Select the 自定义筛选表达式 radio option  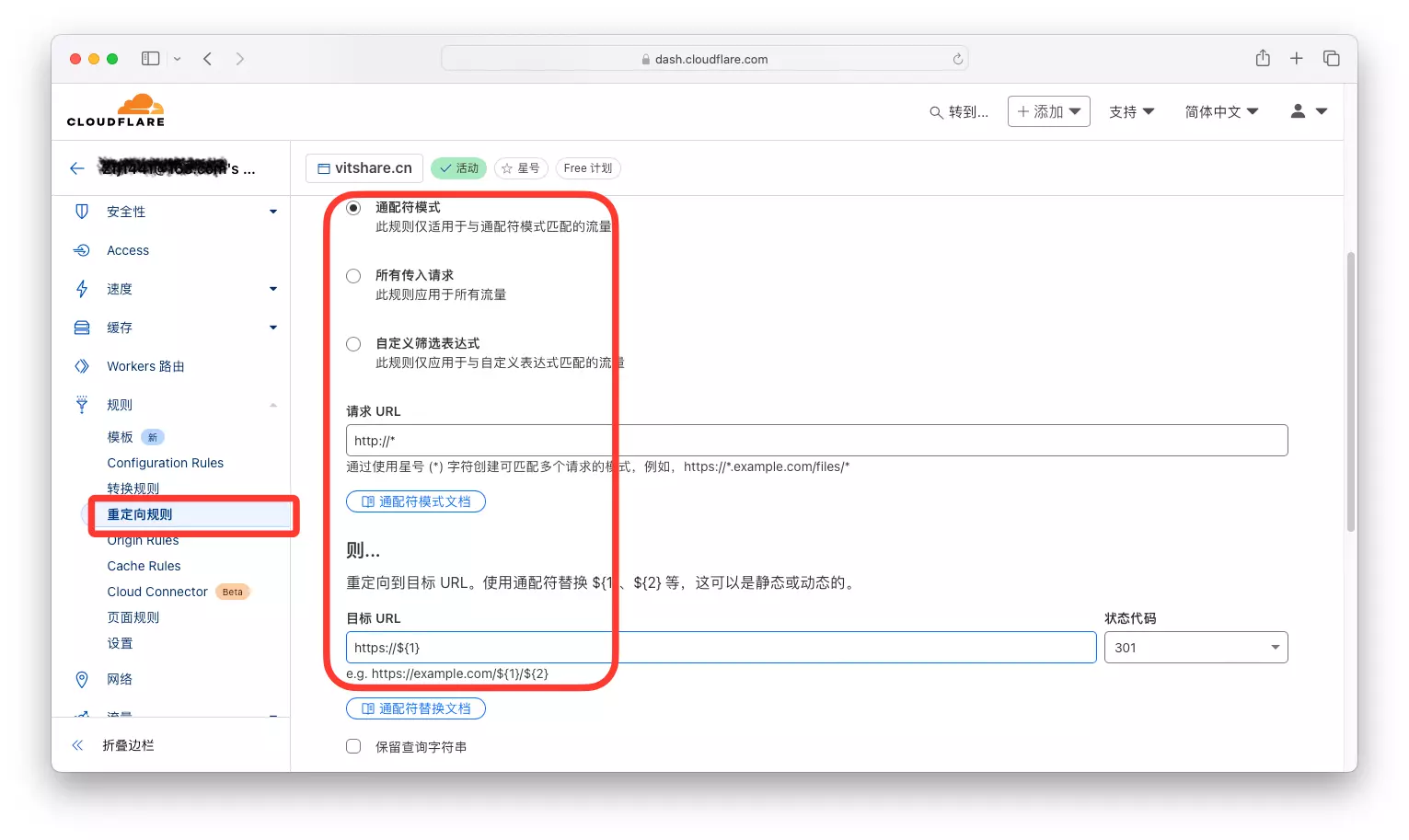coord(353,344)
